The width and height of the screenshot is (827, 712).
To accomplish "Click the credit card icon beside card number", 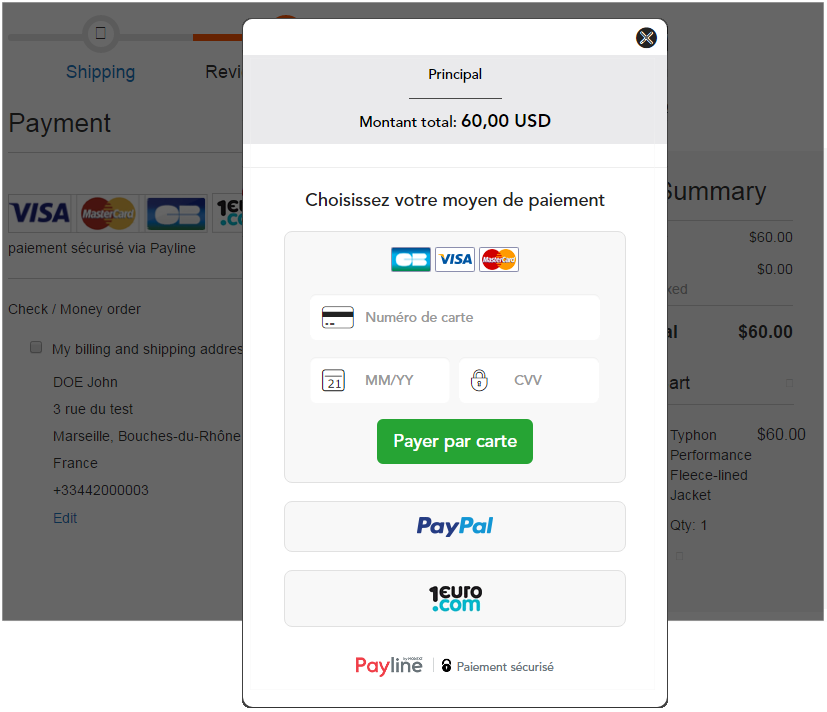I will point(338,317).
